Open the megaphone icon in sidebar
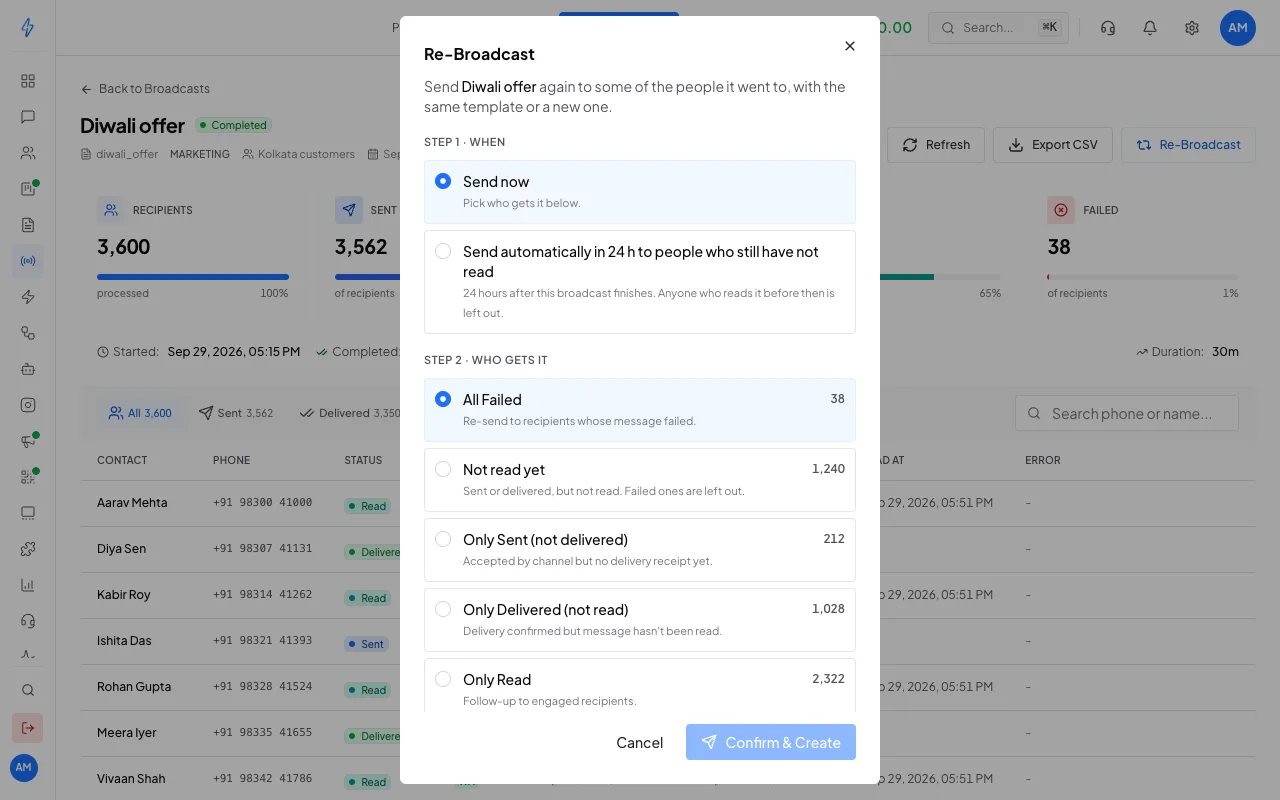1280x800 pixels. 28,441
